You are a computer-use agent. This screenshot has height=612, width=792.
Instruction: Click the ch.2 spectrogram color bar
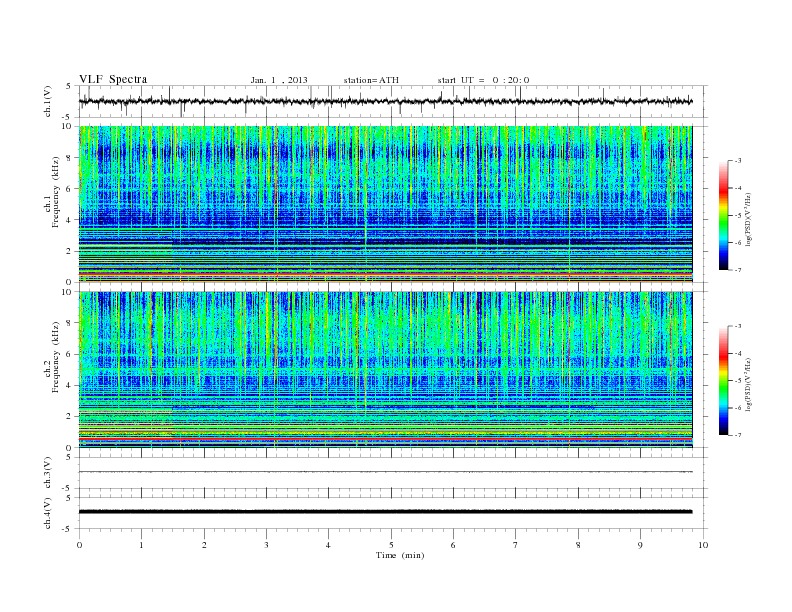pyautogui.click(x=723, y=381)
